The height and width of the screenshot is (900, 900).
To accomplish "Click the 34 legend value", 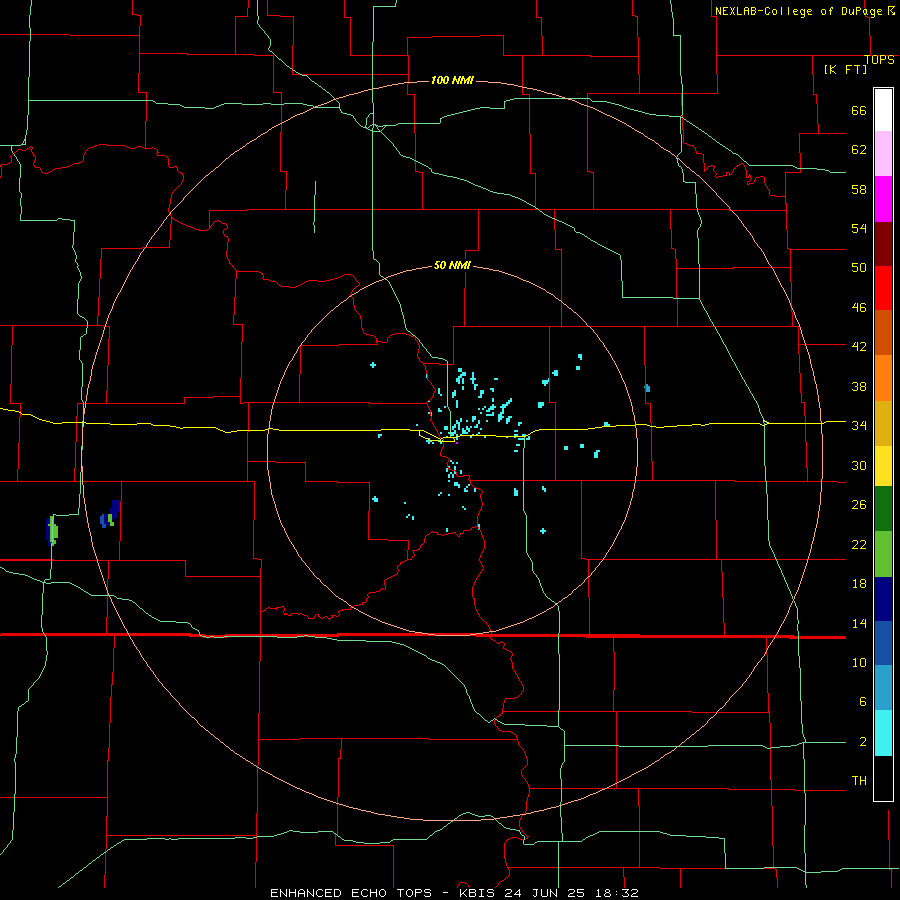I will [x=859, y=425].
